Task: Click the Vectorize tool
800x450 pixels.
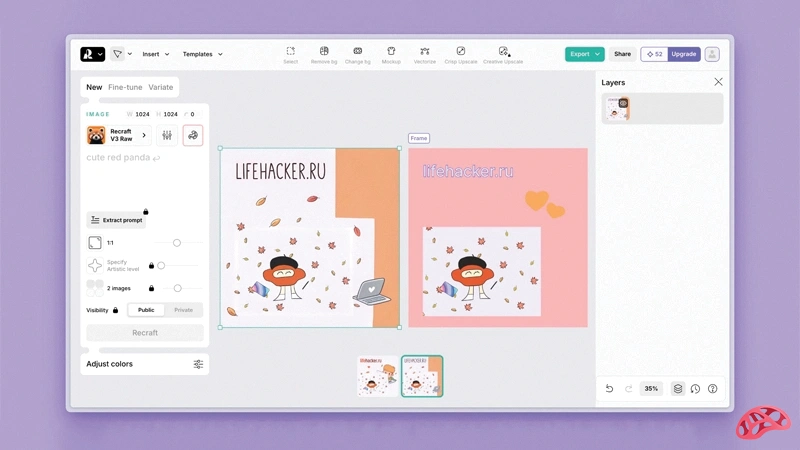Action: (x=424, y=55)
